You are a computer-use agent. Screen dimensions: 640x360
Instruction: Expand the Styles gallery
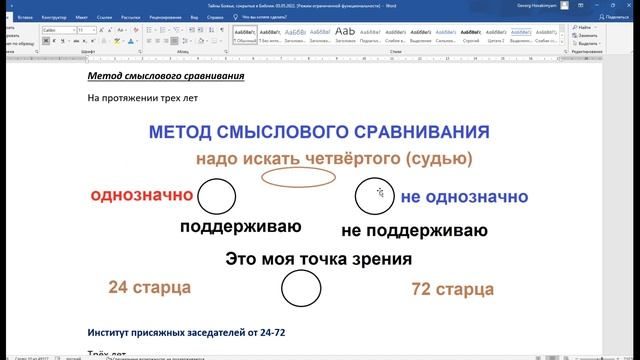(x=562, y=42)
